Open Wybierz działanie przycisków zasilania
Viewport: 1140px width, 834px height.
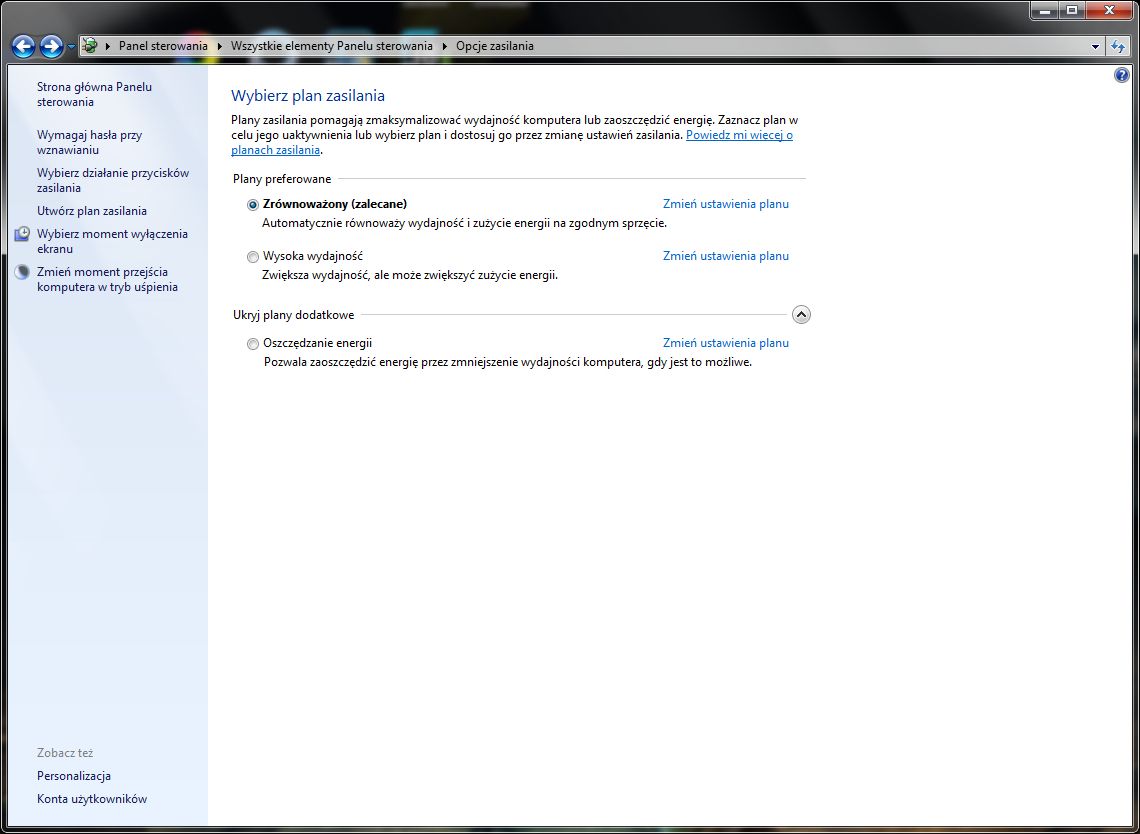pos(113,180)
